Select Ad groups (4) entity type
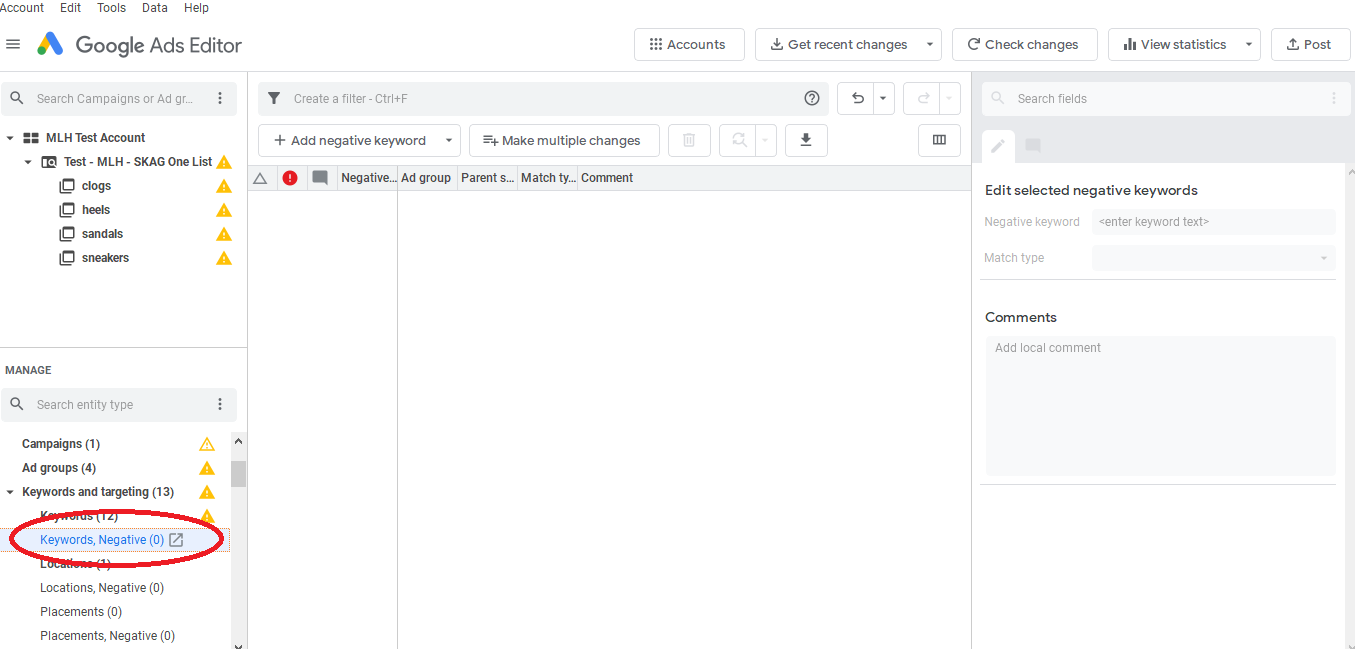 pyautogui.click(x=59, y=468)
